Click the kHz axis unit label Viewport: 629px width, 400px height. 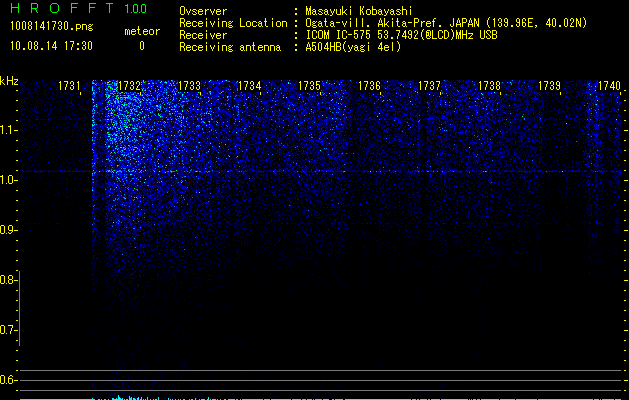coord(9,81)
